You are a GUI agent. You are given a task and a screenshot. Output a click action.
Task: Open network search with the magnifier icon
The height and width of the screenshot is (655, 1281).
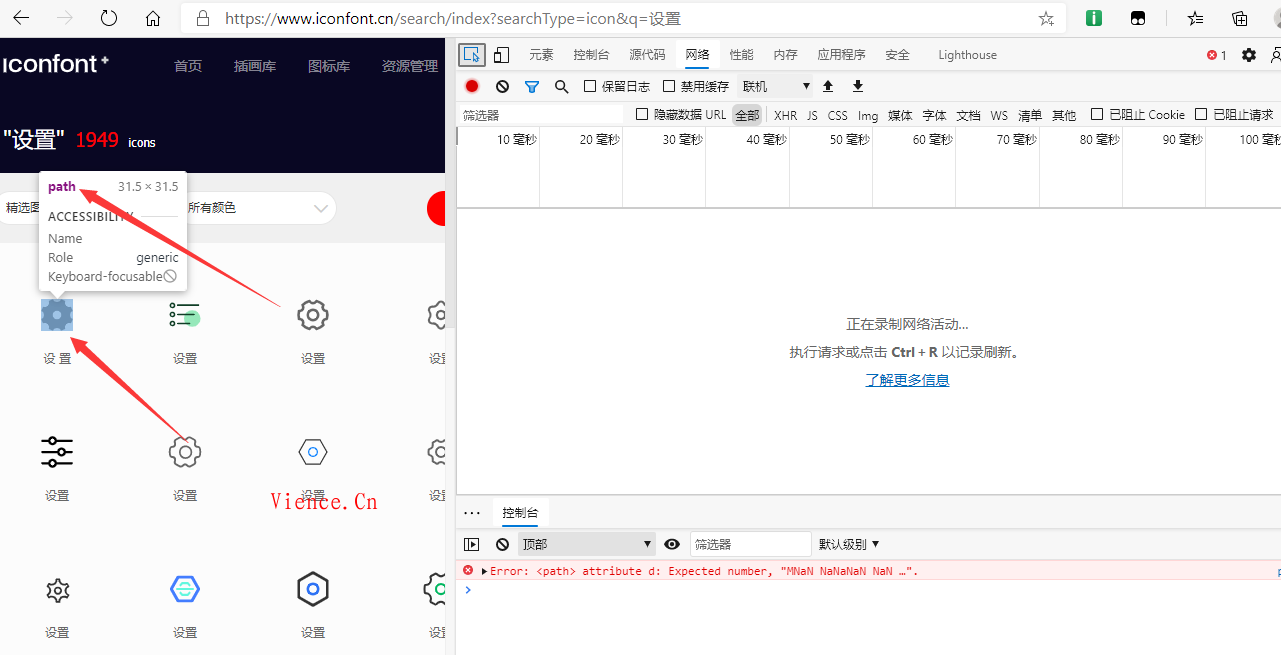pyautogui.click(x=561, y=86)
